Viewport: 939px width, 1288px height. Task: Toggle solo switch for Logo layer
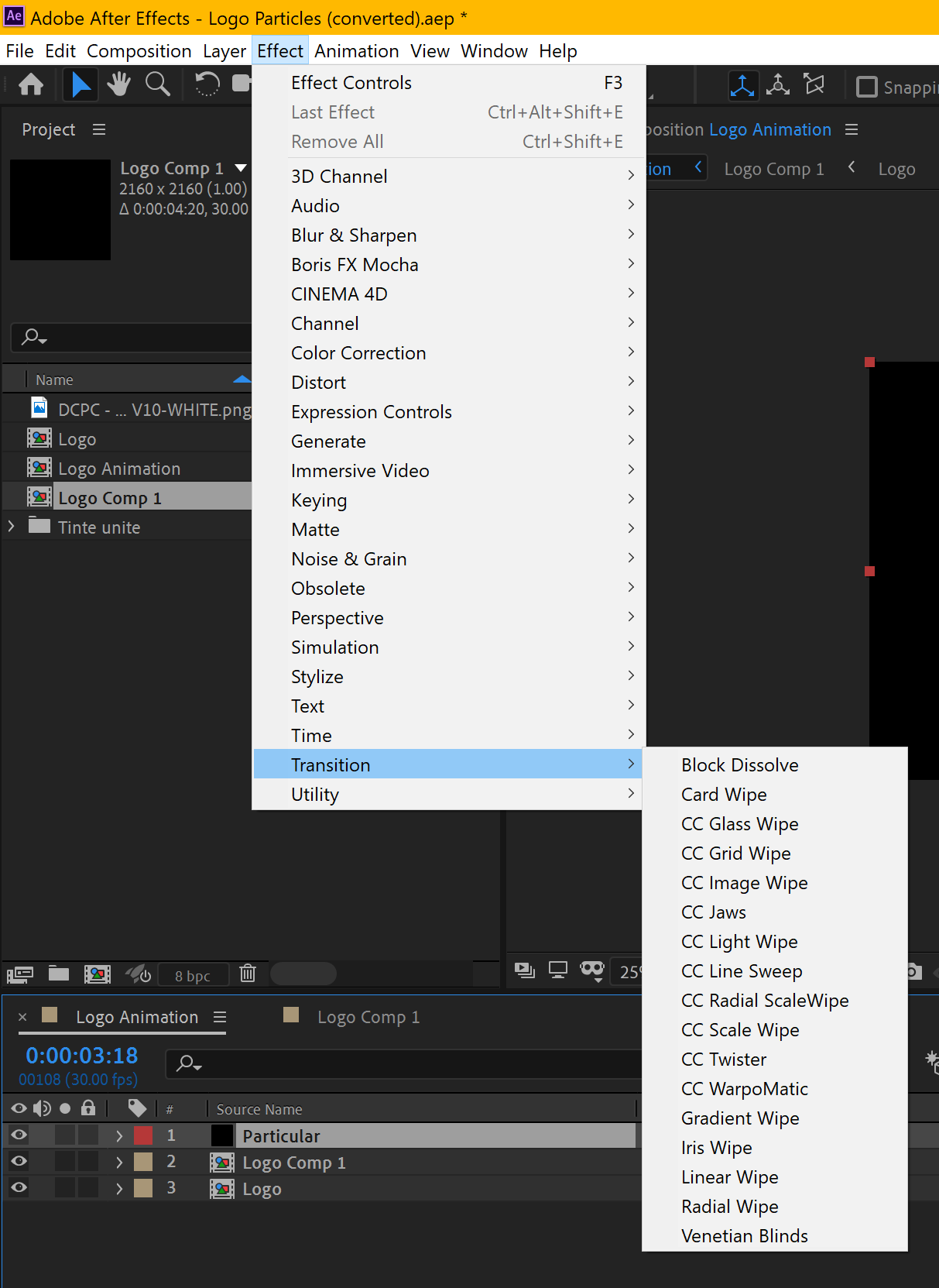pyautogui.click(x=65, y=1187)
